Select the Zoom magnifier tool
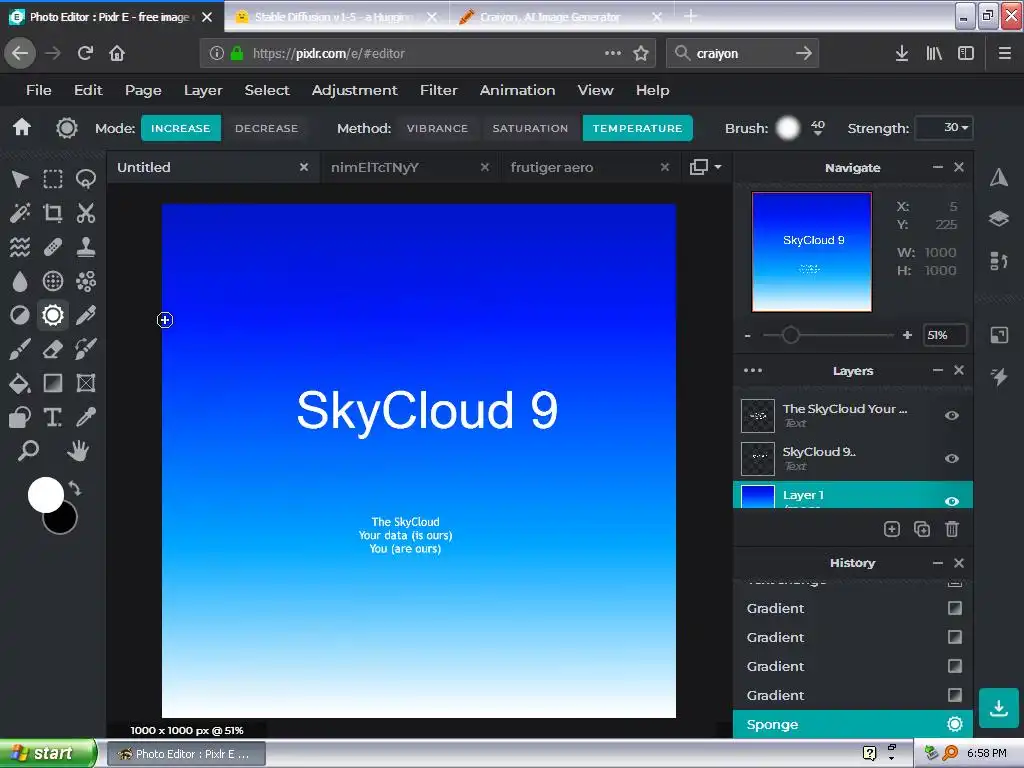The image size is (1024, 768). click(x=27, y=451)
